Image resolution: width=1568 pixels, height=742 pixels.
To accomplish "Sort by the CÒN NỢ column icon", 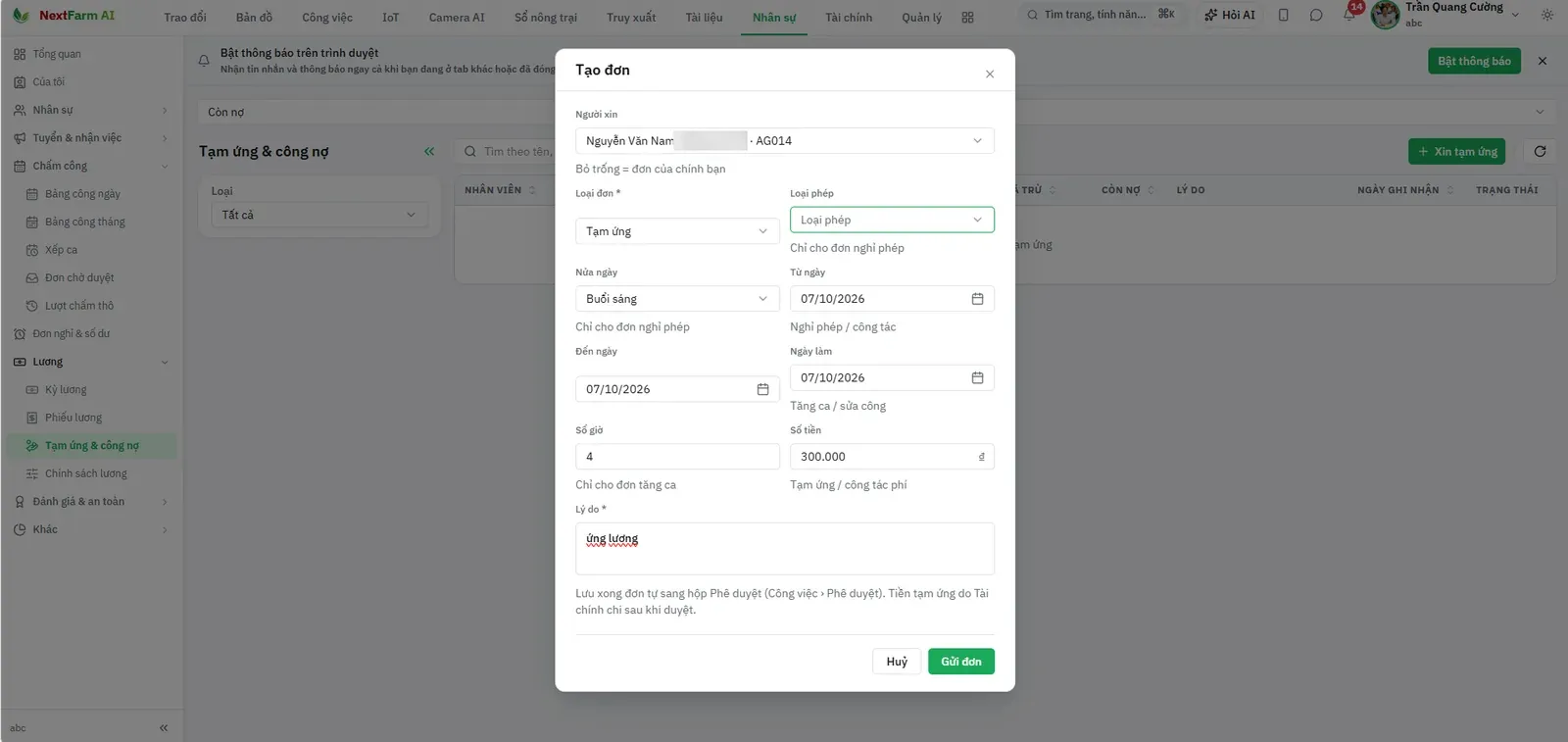I will (1151, 190).
